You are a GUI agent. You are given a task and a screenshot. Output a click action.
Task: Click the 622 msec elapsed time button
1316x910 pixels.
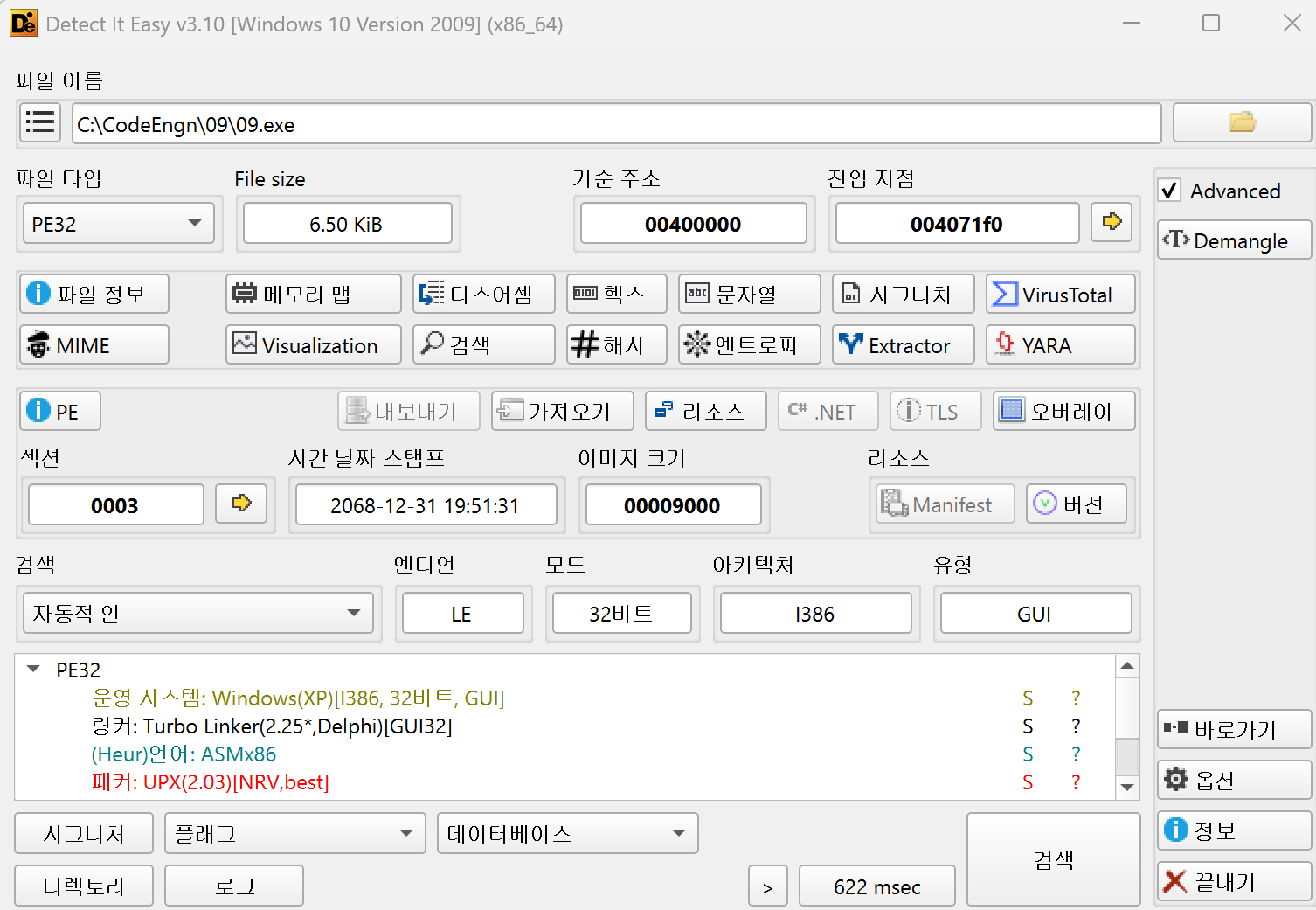(x=877, y=886)
